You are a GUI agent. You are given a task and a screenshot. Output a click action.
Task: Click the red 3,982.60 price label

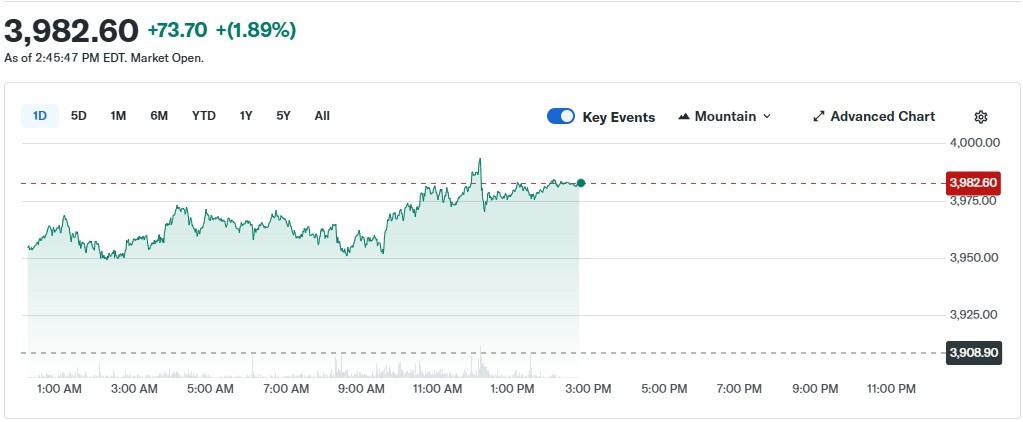click(971, 183)
